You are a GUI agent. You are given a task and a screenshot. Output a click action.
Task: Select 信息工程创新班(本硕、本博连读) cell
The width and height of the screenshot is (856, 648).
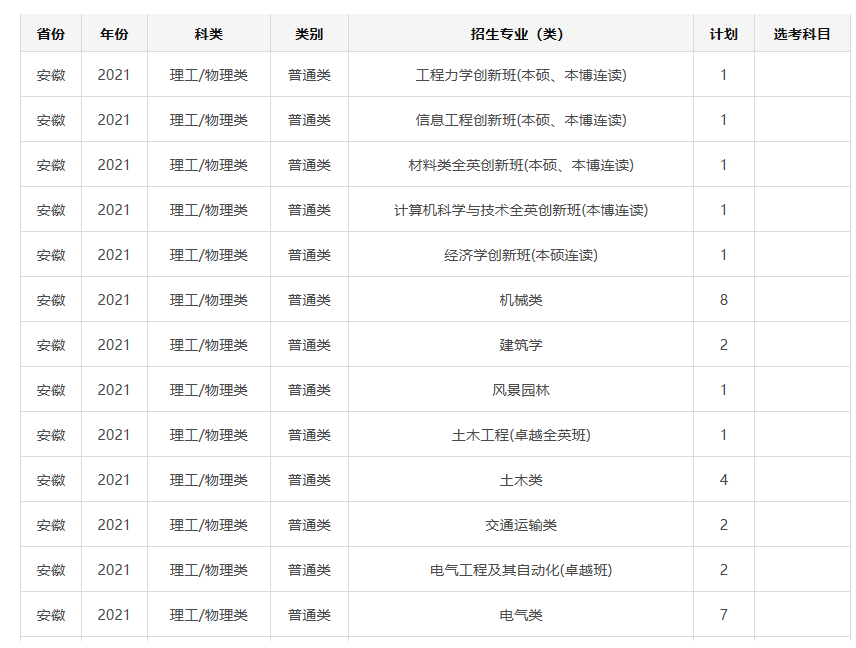[x=521, y=120]
